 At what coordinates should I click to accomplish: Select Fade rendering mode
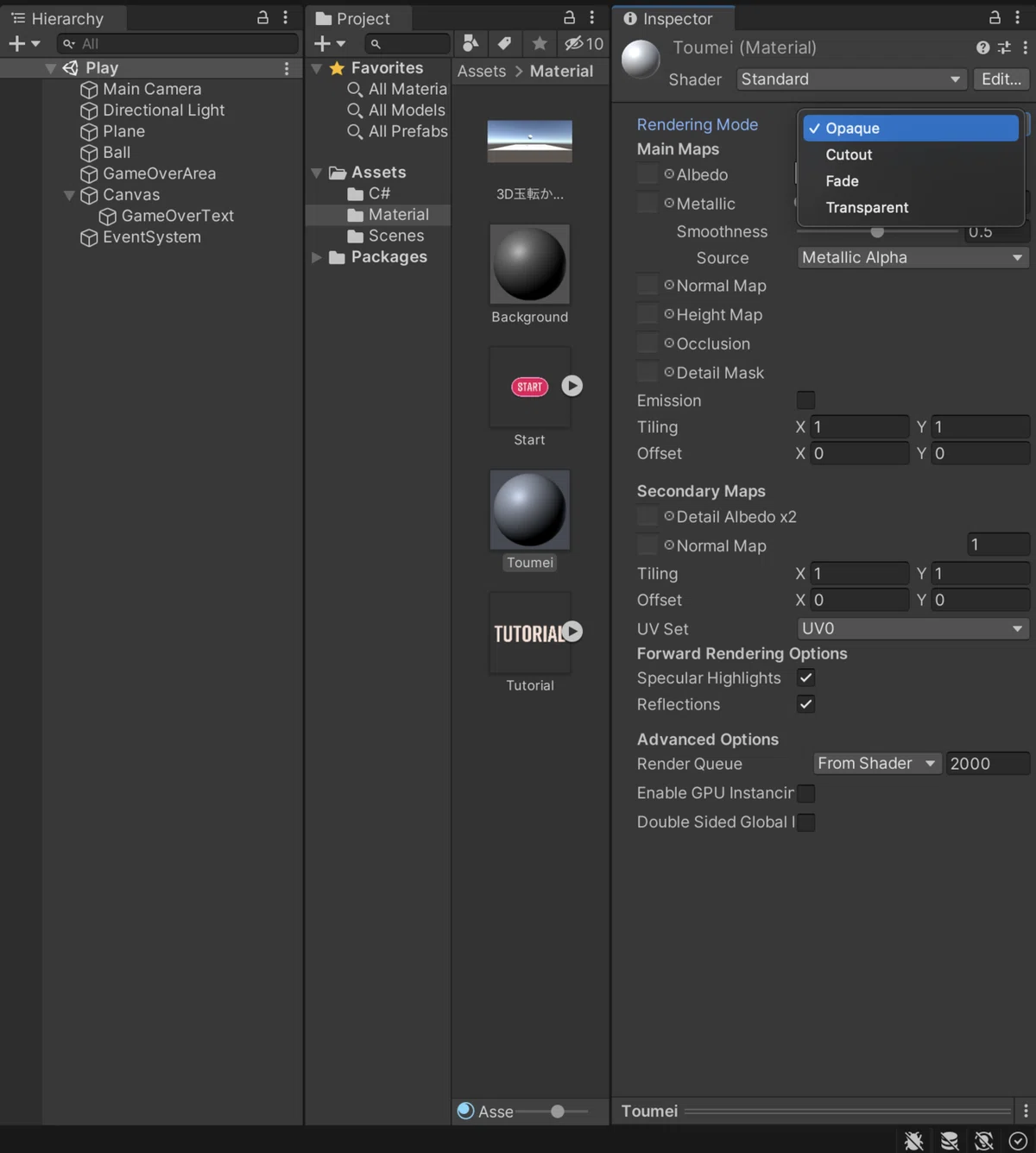pyautogui.click(x=911, y=181)
